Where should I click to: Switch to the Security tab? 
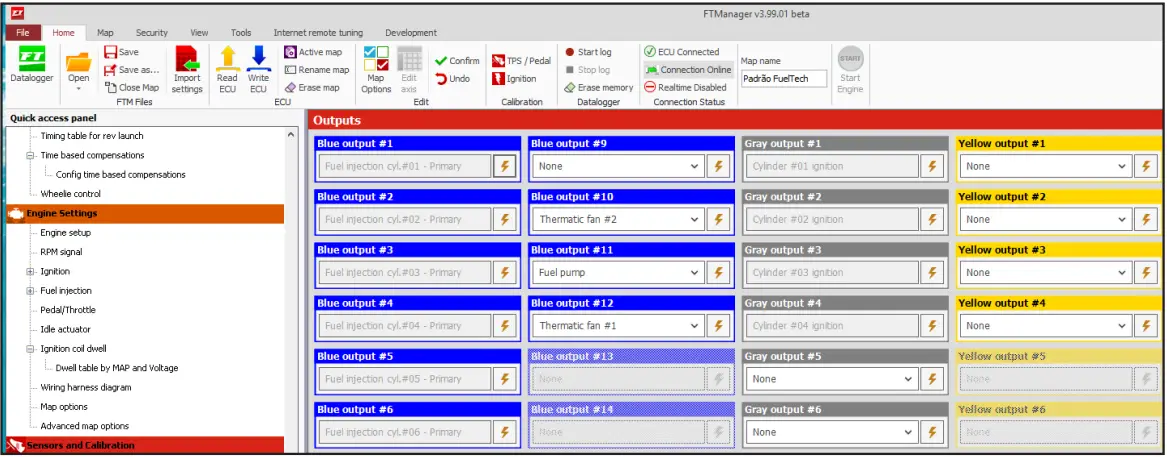[151, 33]
